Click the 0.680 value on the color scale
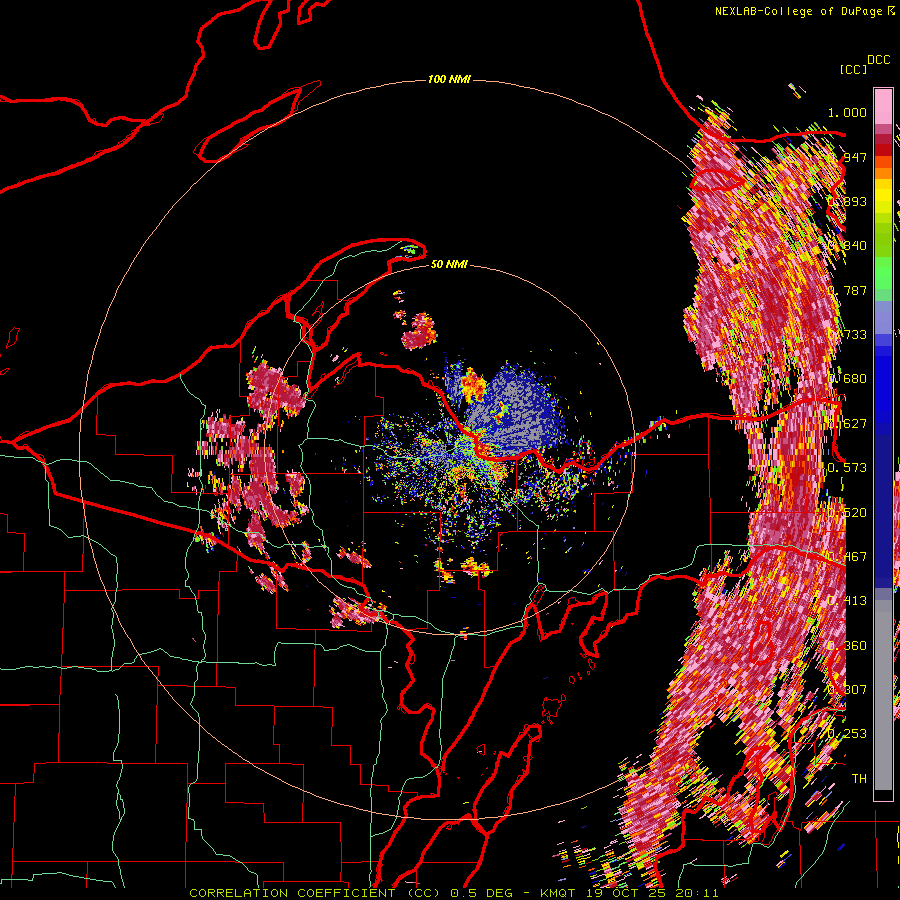Viewport: 900px width, 900px height. [847, 379]
